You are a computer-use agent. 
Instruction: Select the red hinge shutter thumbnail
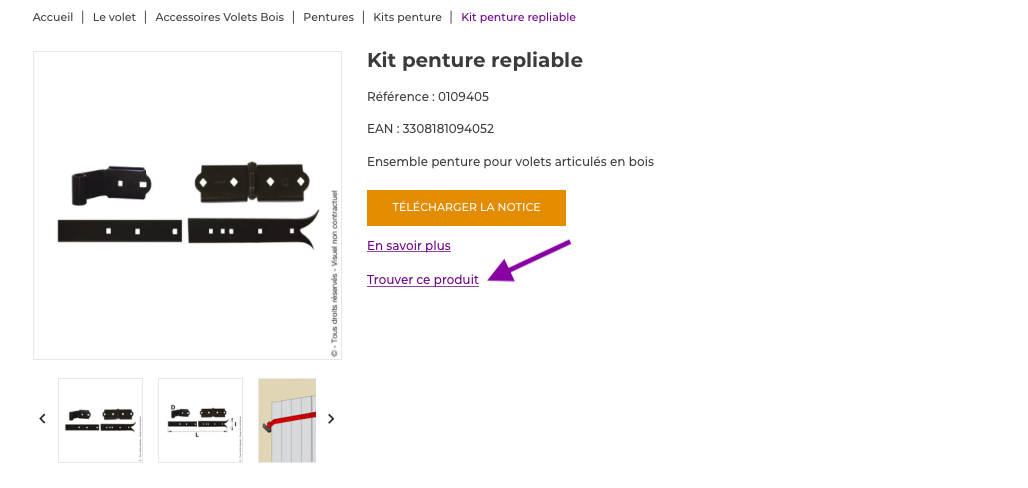point(287,420)
